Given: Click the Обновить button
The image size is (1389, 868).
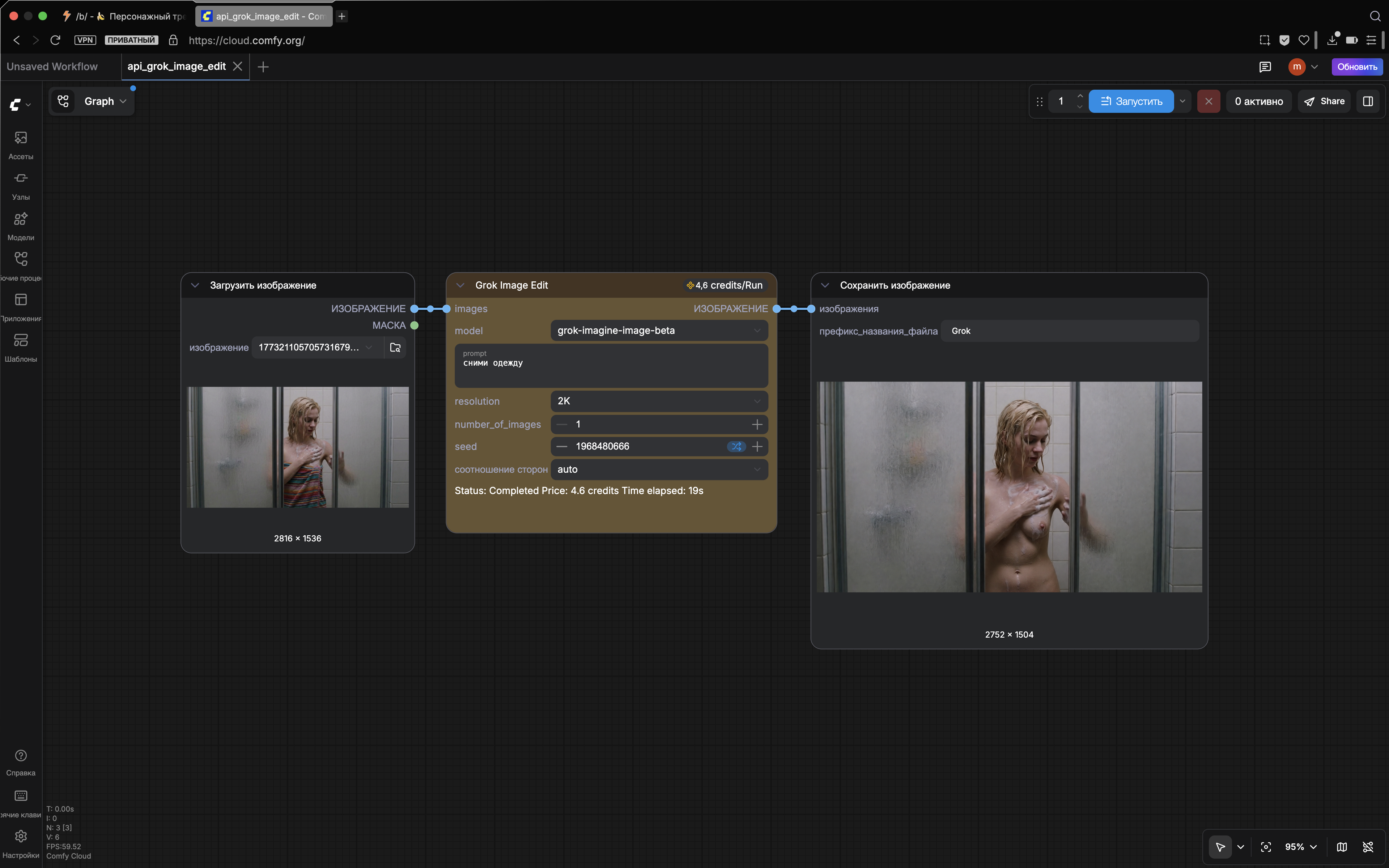Looking at the screenshot, I should [1357, 67].
